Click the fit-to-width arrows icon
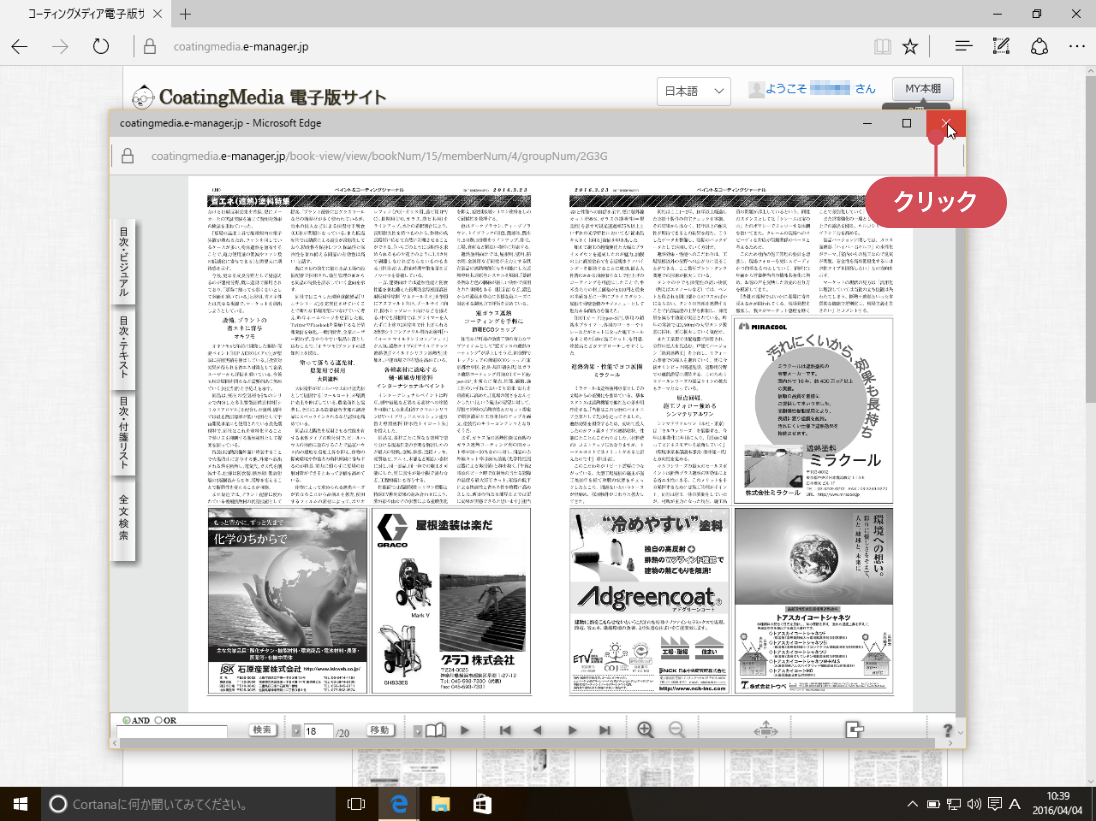 pos(765,730)
